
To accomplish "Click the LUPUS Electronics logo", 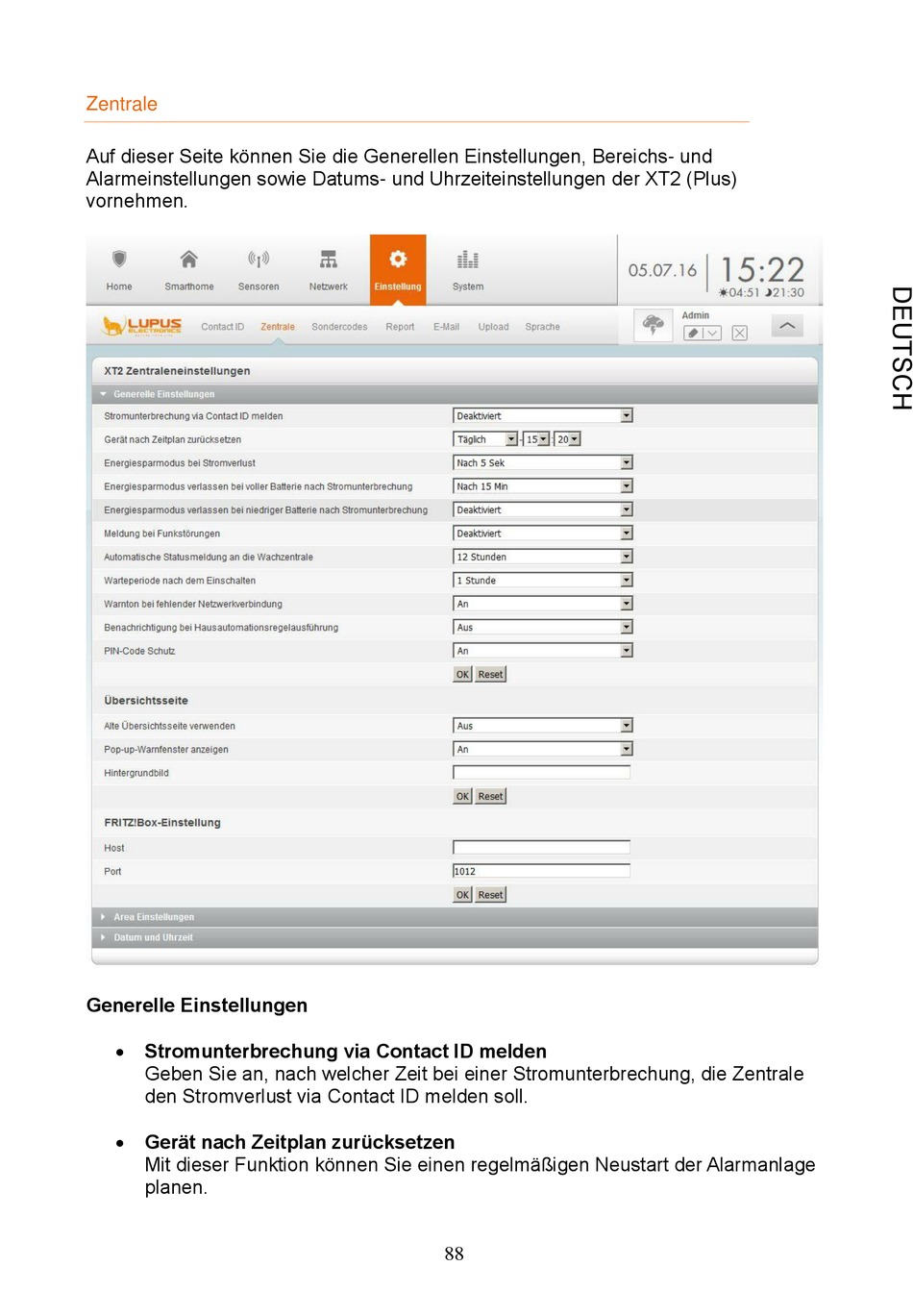I will point(142,327).
